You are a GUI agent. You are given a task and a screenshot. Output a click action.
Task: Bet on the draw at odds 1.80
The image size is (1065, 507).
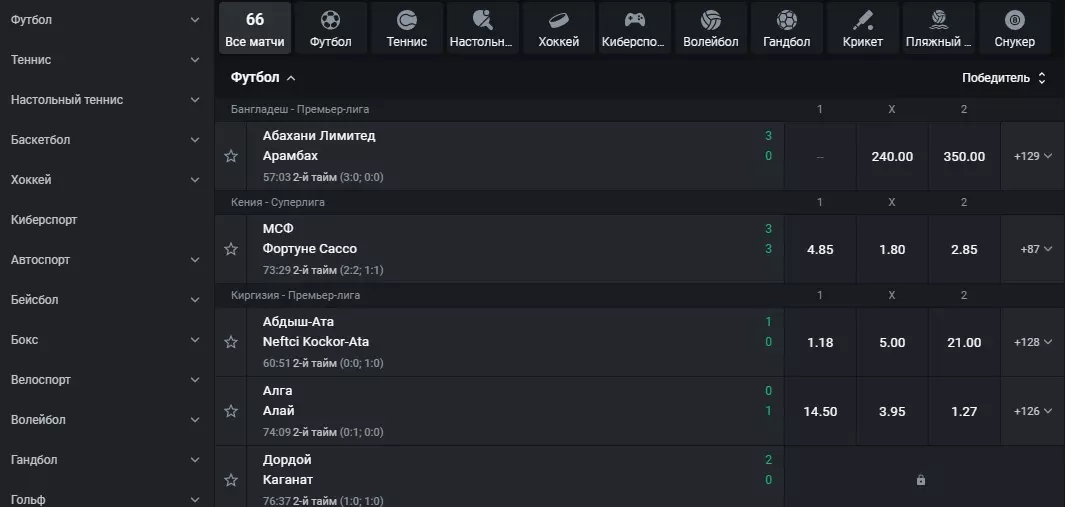(892, 249)
